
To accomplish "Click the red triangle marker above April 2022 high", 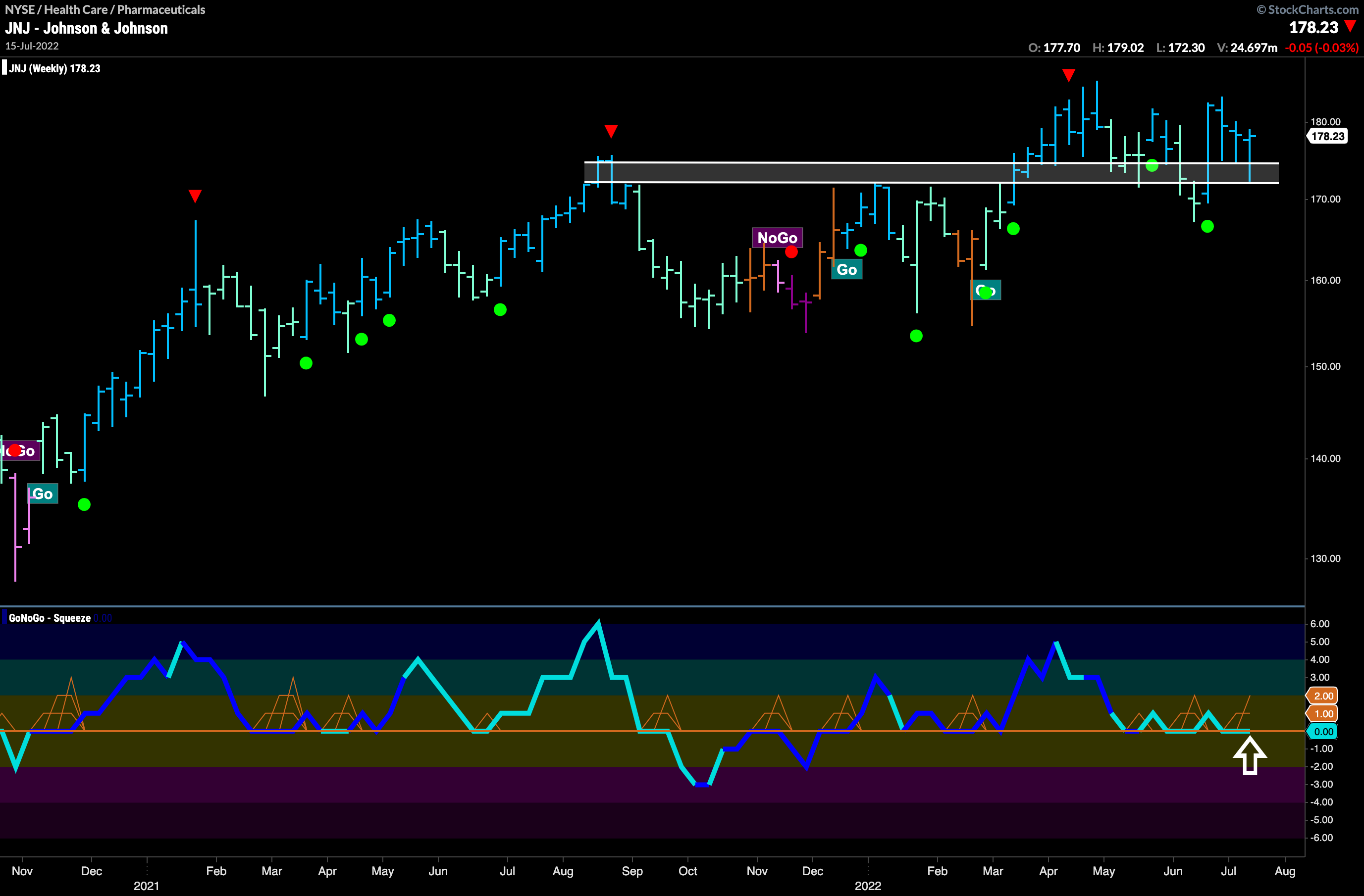I will pyautogui.click(x=1068, y=75).
